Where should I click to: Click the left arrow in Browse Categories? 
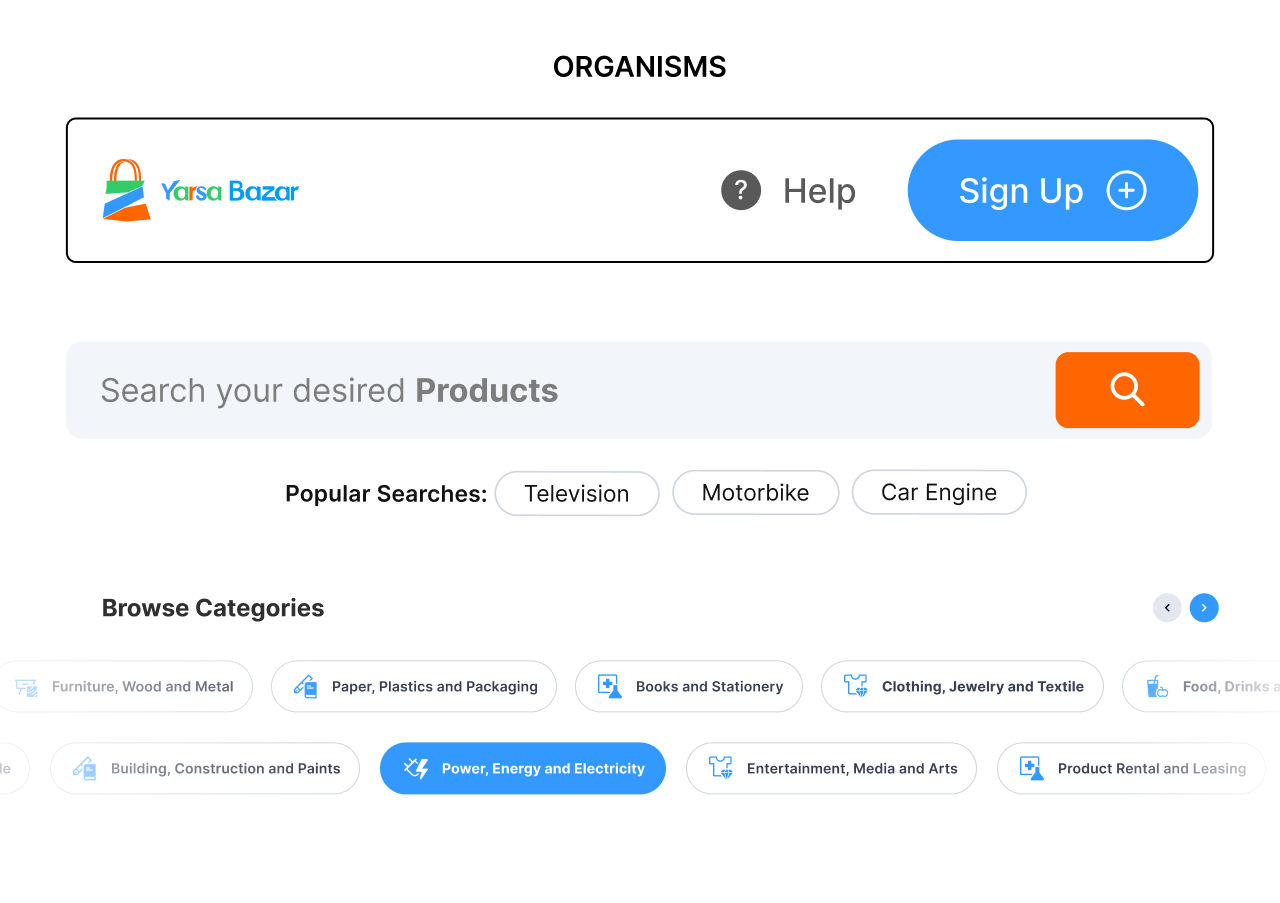click(x=1167, y=608)
